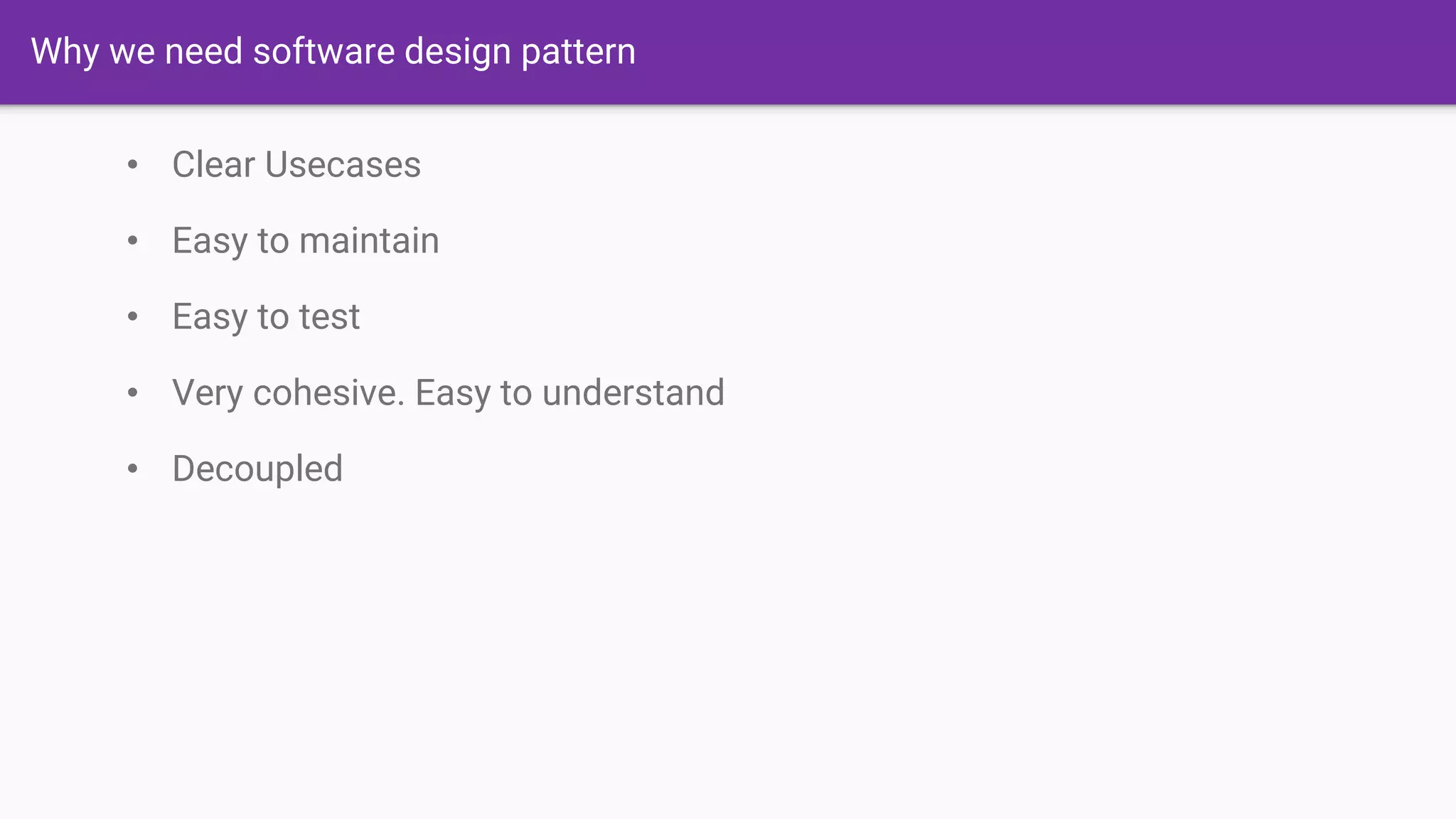Click the word 'software' in the title

(x=324, y=51)
